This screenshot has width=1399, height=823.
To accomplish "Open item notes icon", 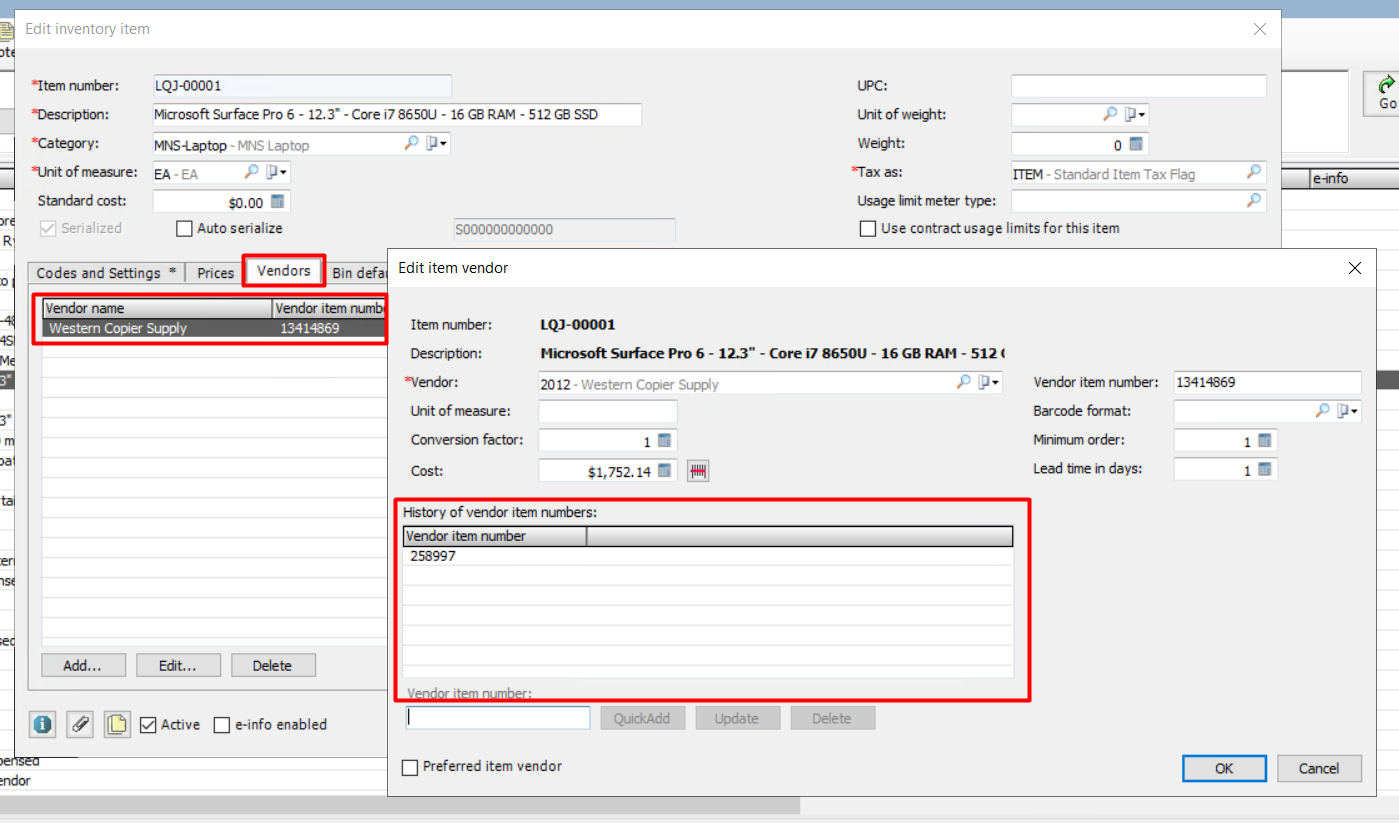I will point(117,725).
